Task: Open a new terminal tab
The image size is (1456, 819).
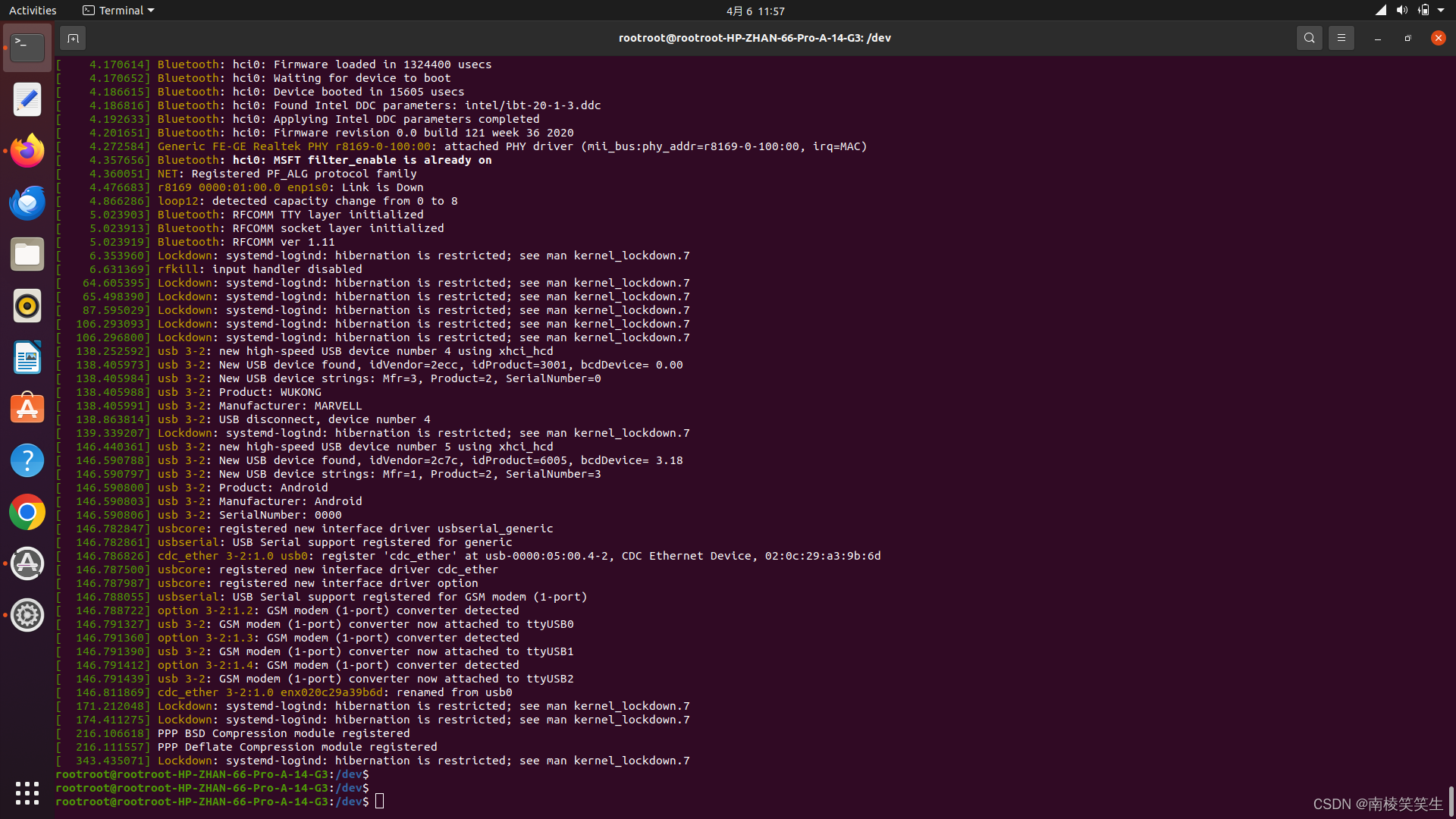Action: [x=73, y=38]
